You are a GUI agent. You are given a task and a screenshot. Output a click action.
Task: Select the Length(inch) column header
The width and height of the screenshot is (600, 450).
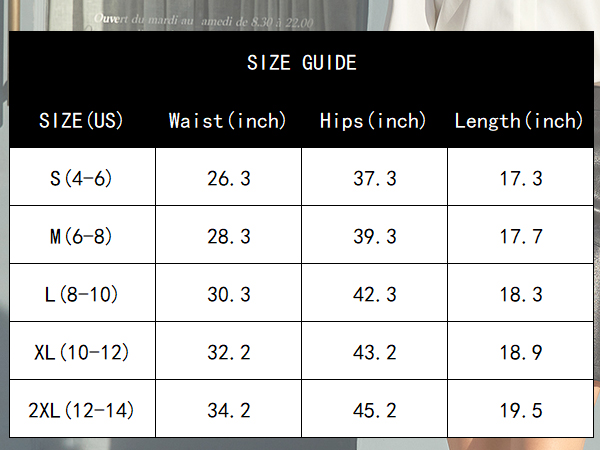pyautogui.click(x=519, y=121)
